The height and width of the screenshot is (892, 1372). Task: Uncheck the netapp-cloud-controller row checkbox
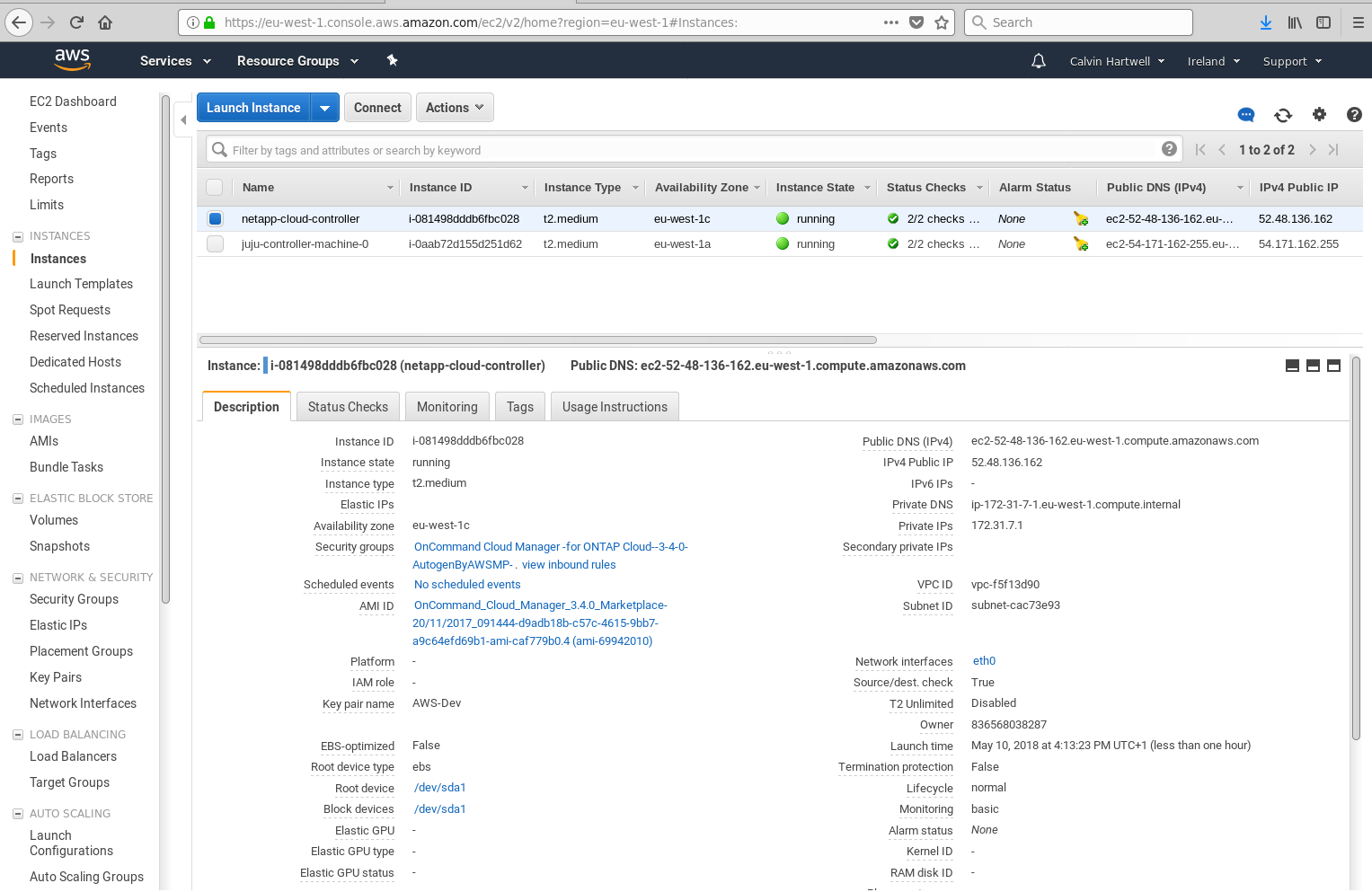215,218
